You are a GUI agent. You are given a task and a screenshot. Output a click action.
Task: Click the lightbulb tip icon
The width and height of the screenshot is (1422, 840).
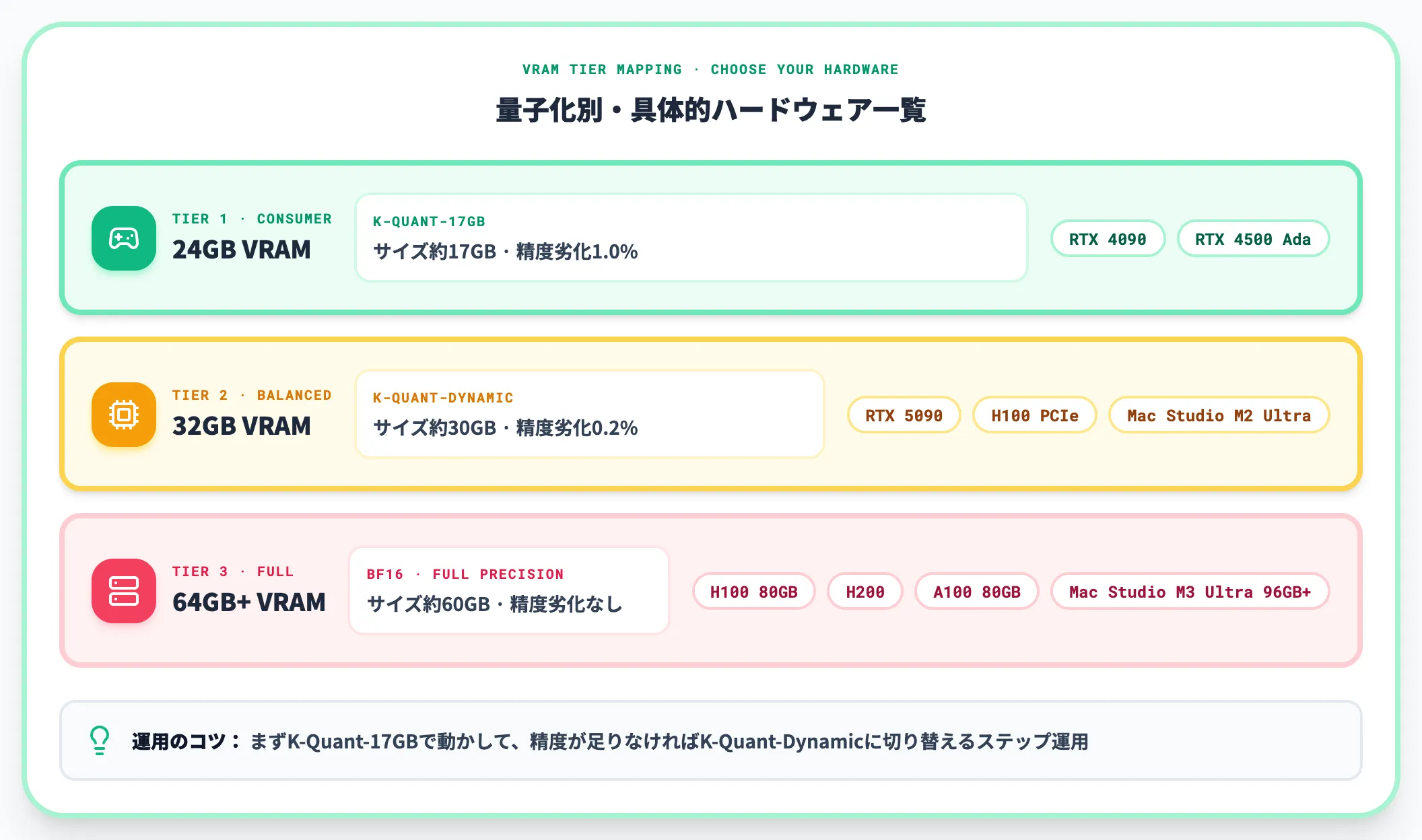pyautogui.click(x=100, y=740)
